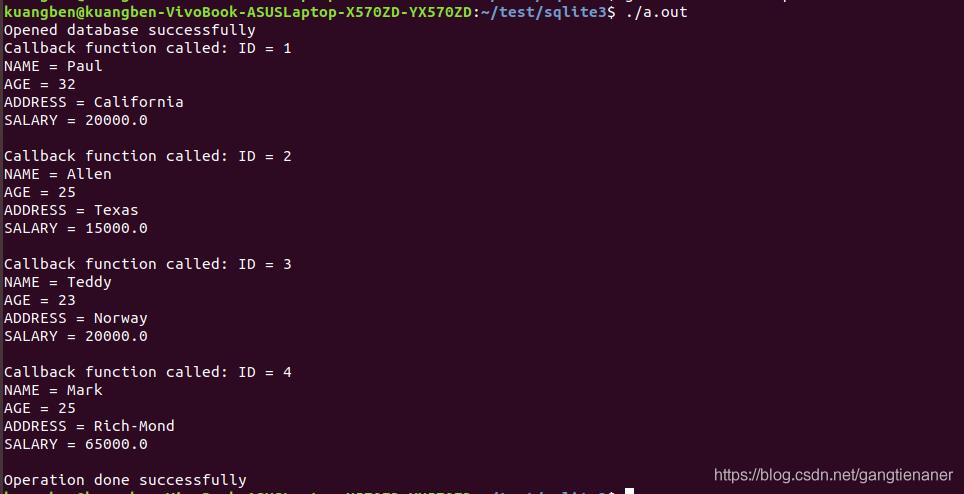
Task: Click the 'Operation done successfully' line
Action: tap(125, 480)
